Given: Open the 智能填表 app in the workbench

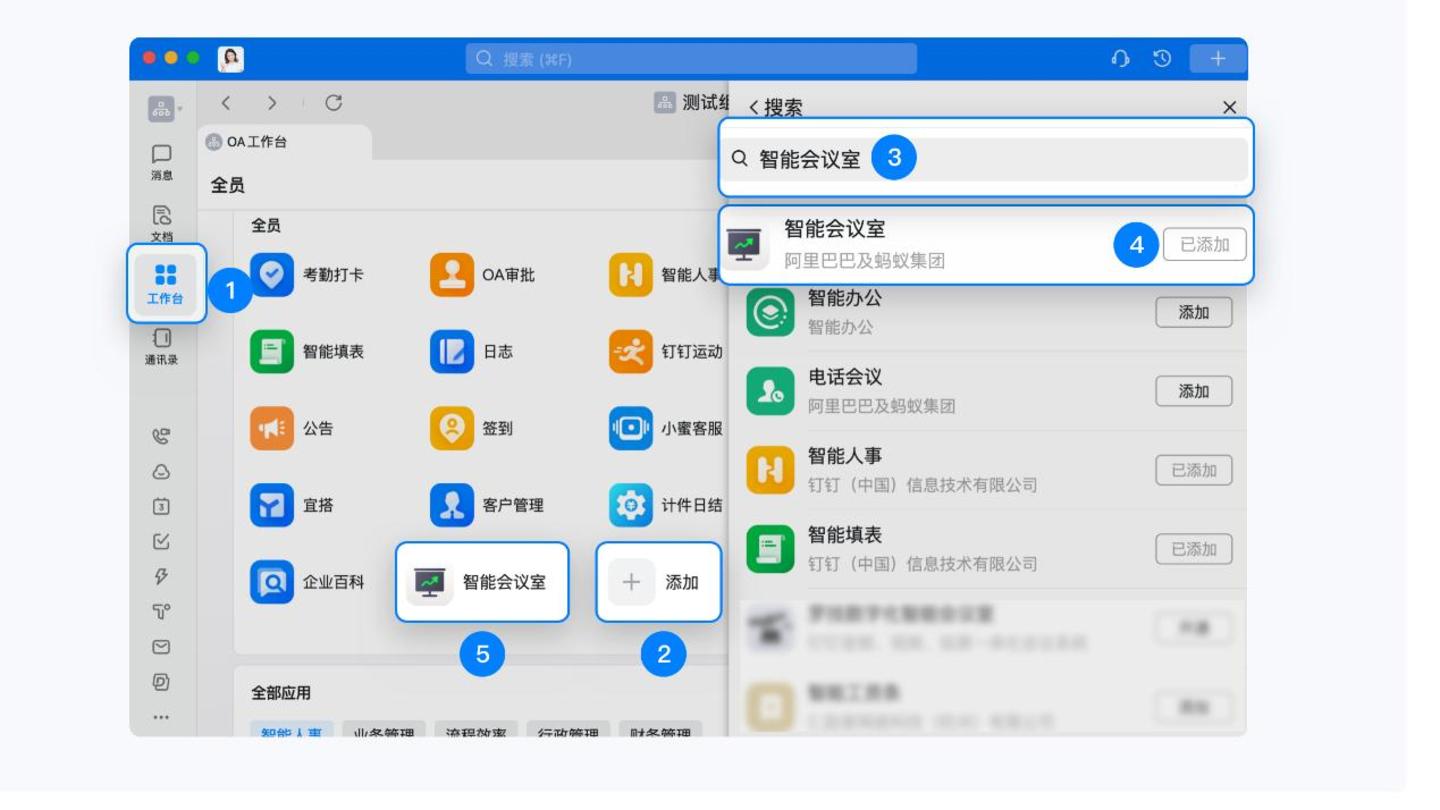Looking at the screenshot, I should (307, 352).
